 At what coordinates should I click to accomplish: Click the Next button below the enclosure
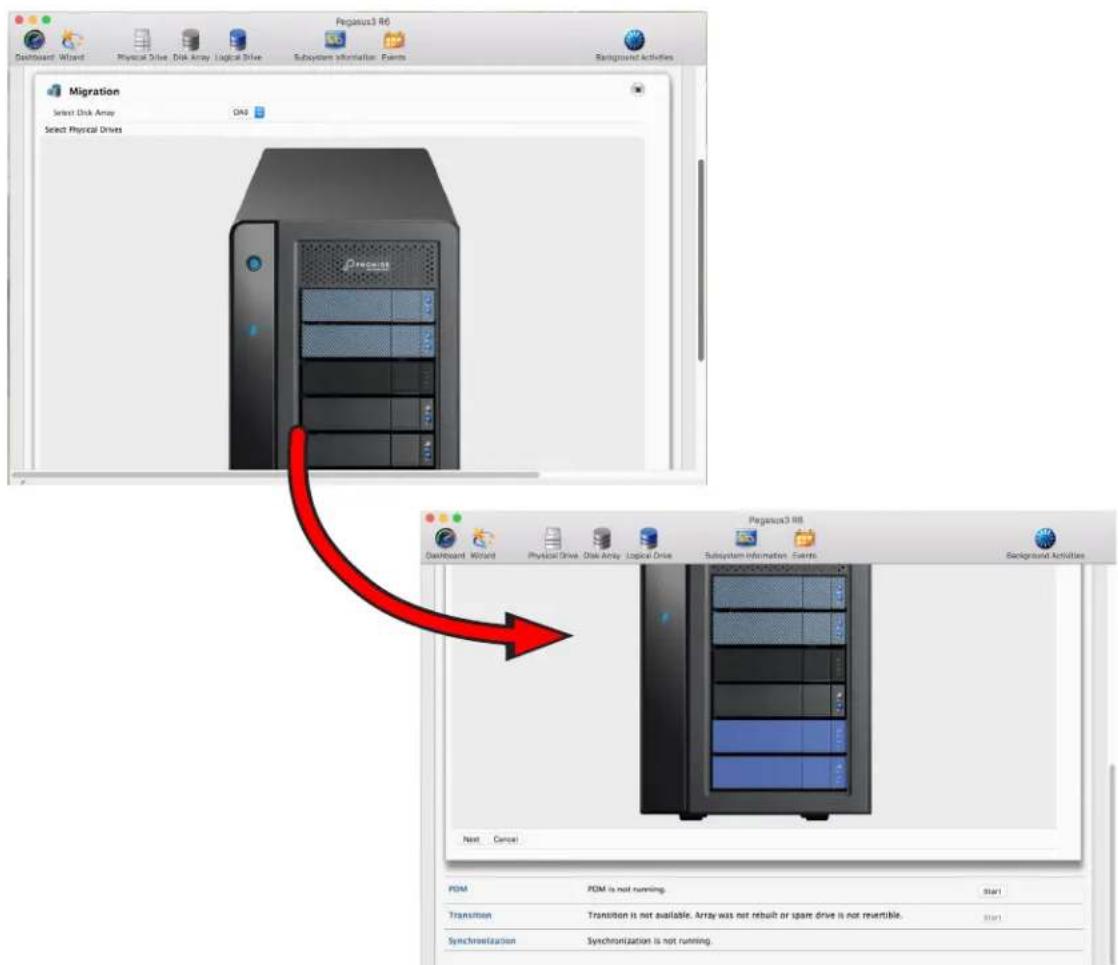click(x=471, y=839)
